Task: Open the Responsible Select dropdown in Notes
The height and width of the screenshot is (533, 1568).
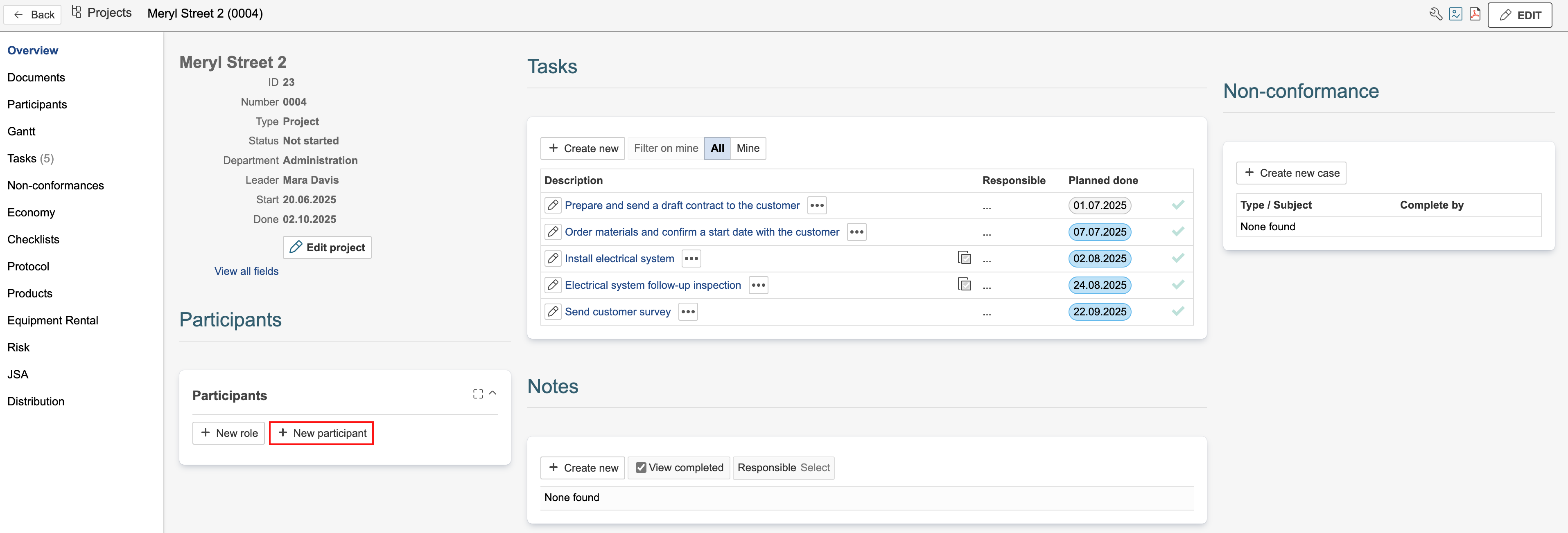Action: 814,467
